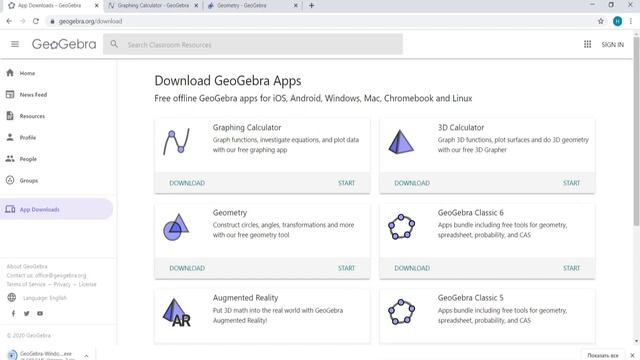Click the Graphing Calculator app icon
Screen dimensions: 640x360
pos(177,141)
